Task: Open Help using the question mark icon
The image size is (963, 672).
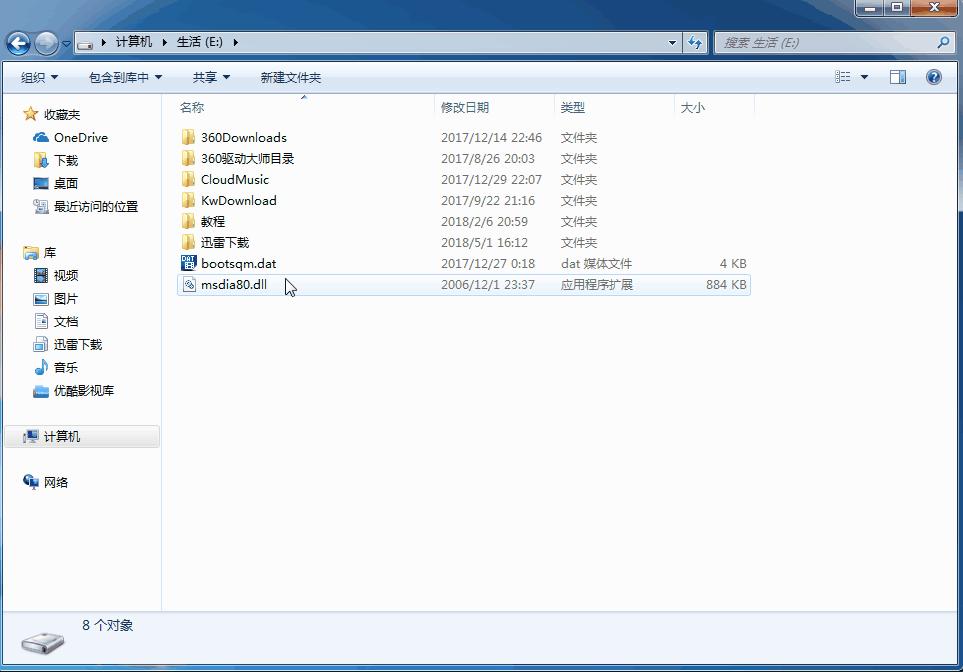Action: coord(932,76)
